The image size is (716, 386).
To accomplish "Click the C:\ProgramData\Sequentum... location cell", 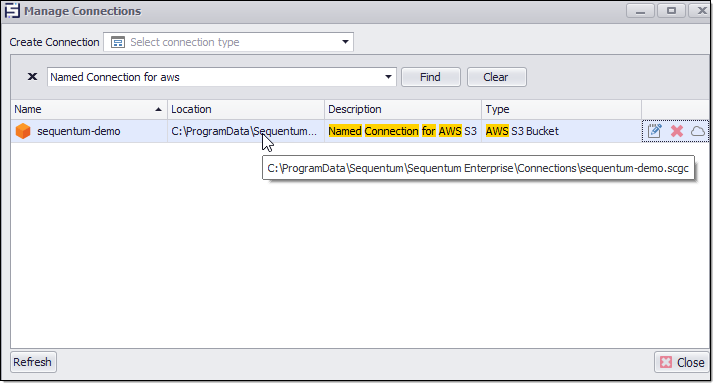I will pos(246,131).
